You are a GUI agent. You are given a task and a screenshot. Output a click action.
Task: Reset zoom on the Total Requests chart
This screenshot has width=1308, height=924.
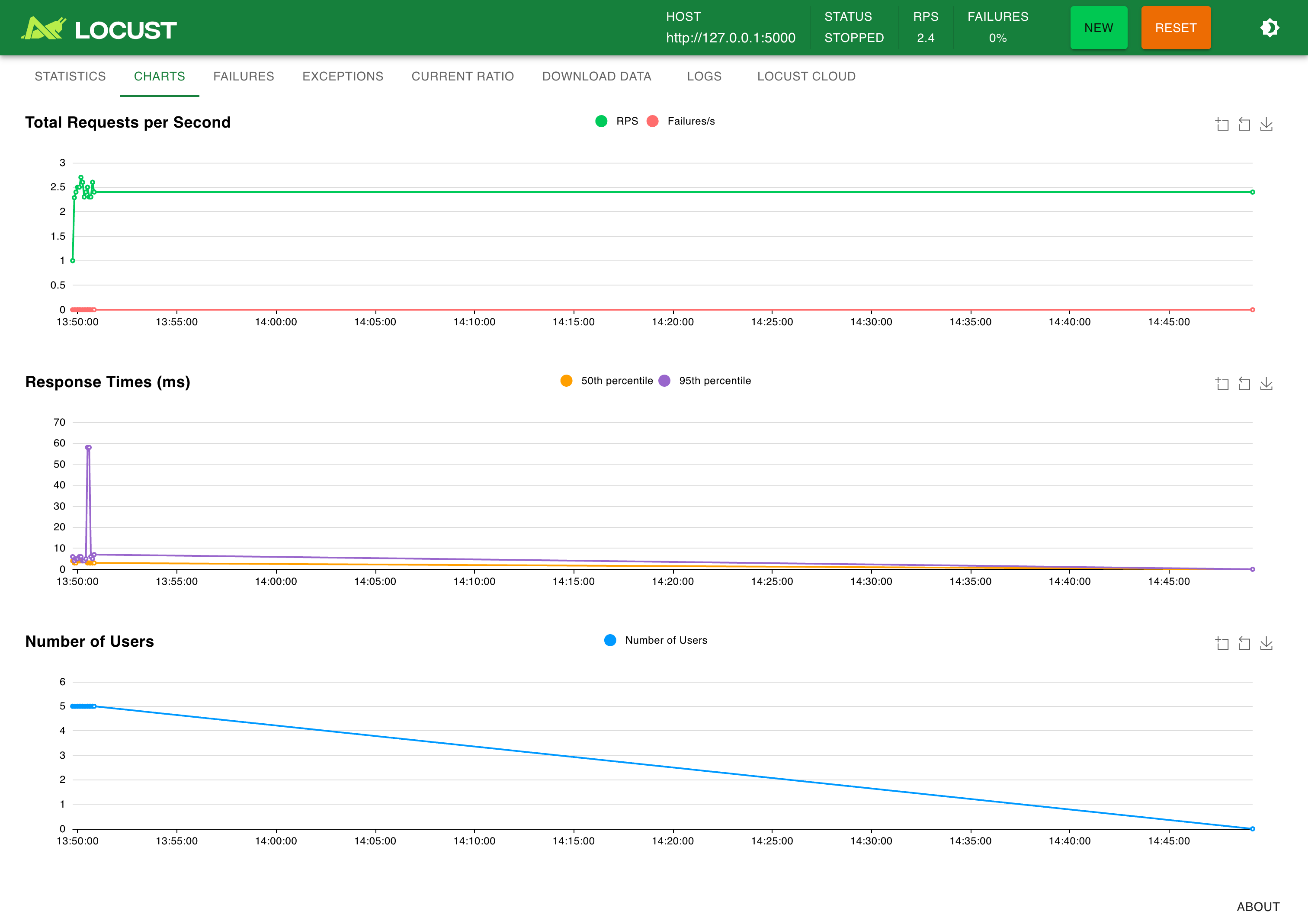(1245, 124)
